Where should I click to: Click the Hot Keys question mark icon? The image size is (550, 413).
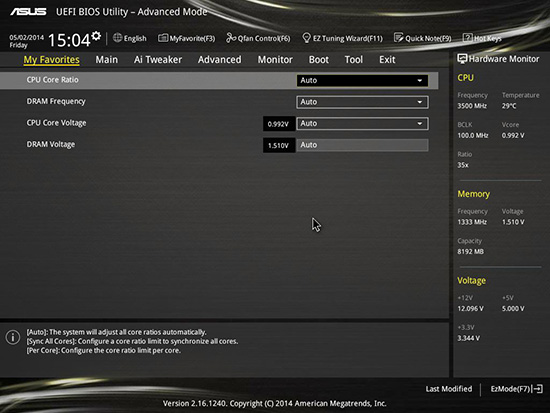(468, 38)
